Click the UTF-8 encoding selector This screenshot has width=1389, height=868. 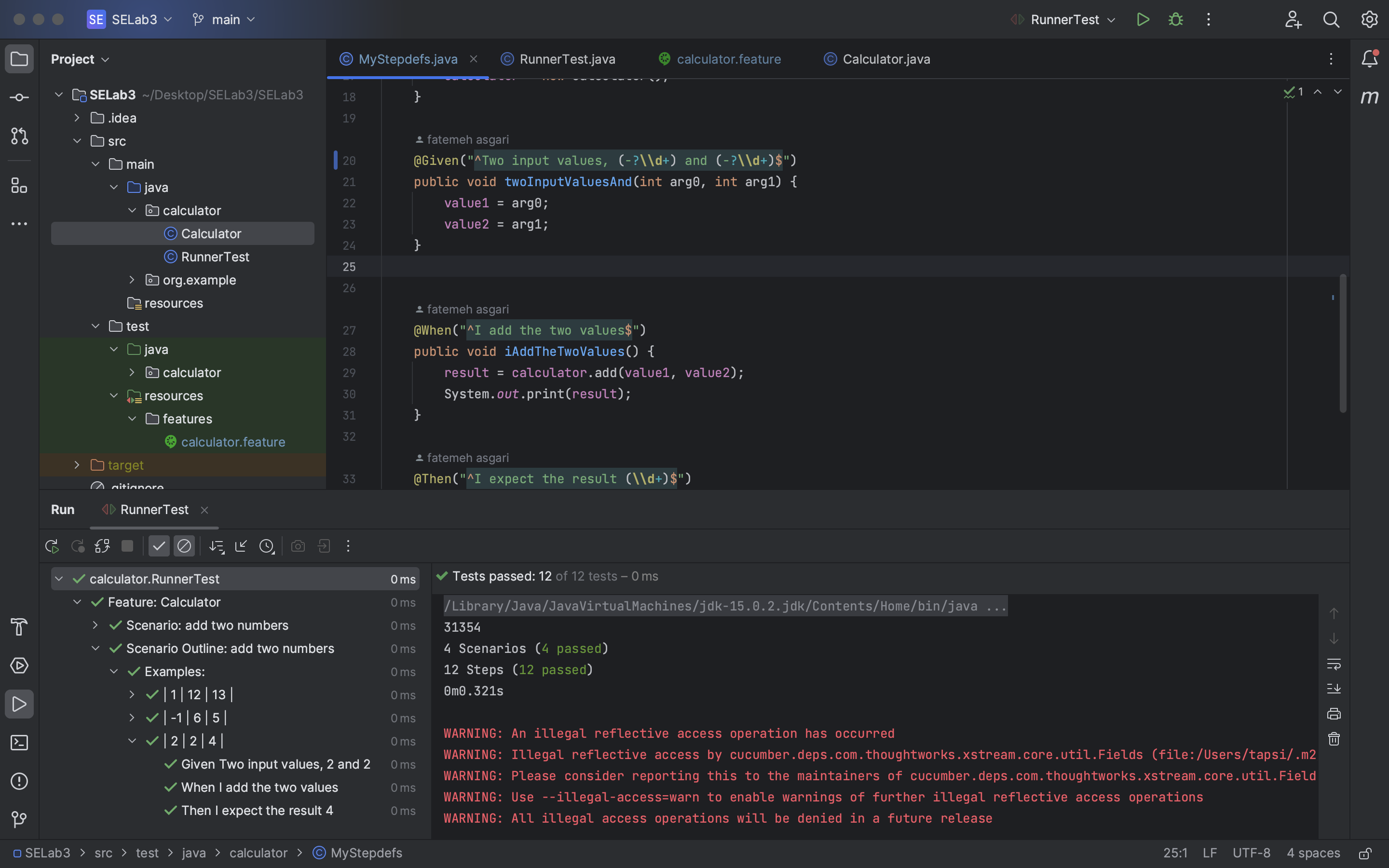click(1251, 853)
